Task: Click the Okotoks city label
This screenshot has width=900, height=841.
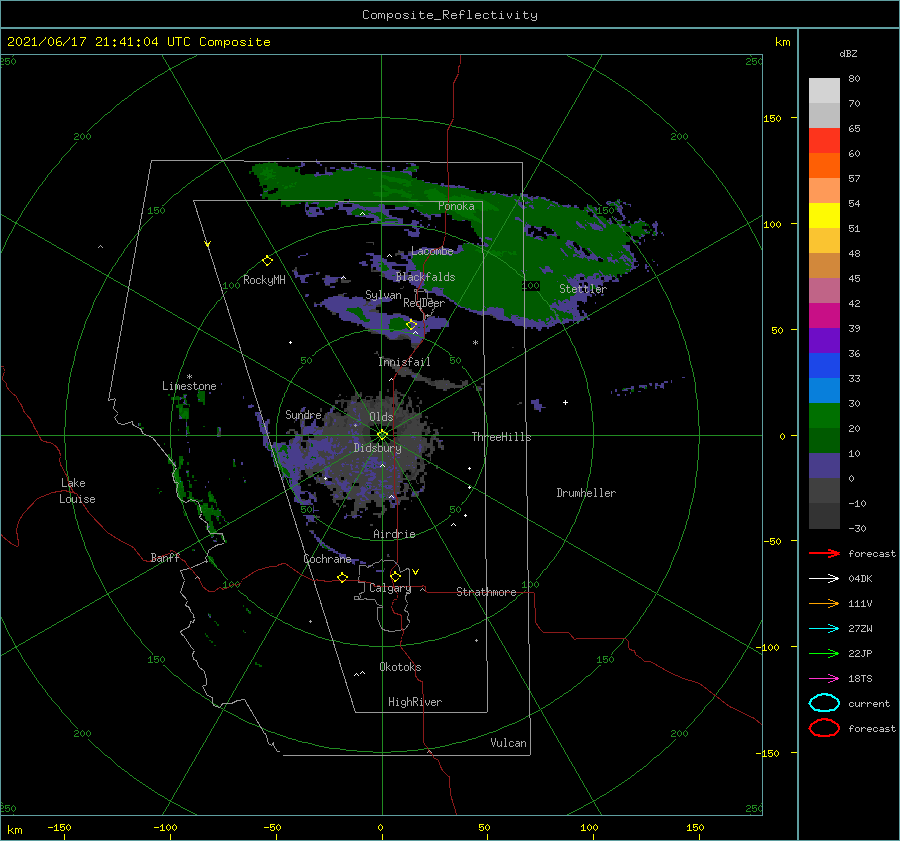Action: [400, 667]
